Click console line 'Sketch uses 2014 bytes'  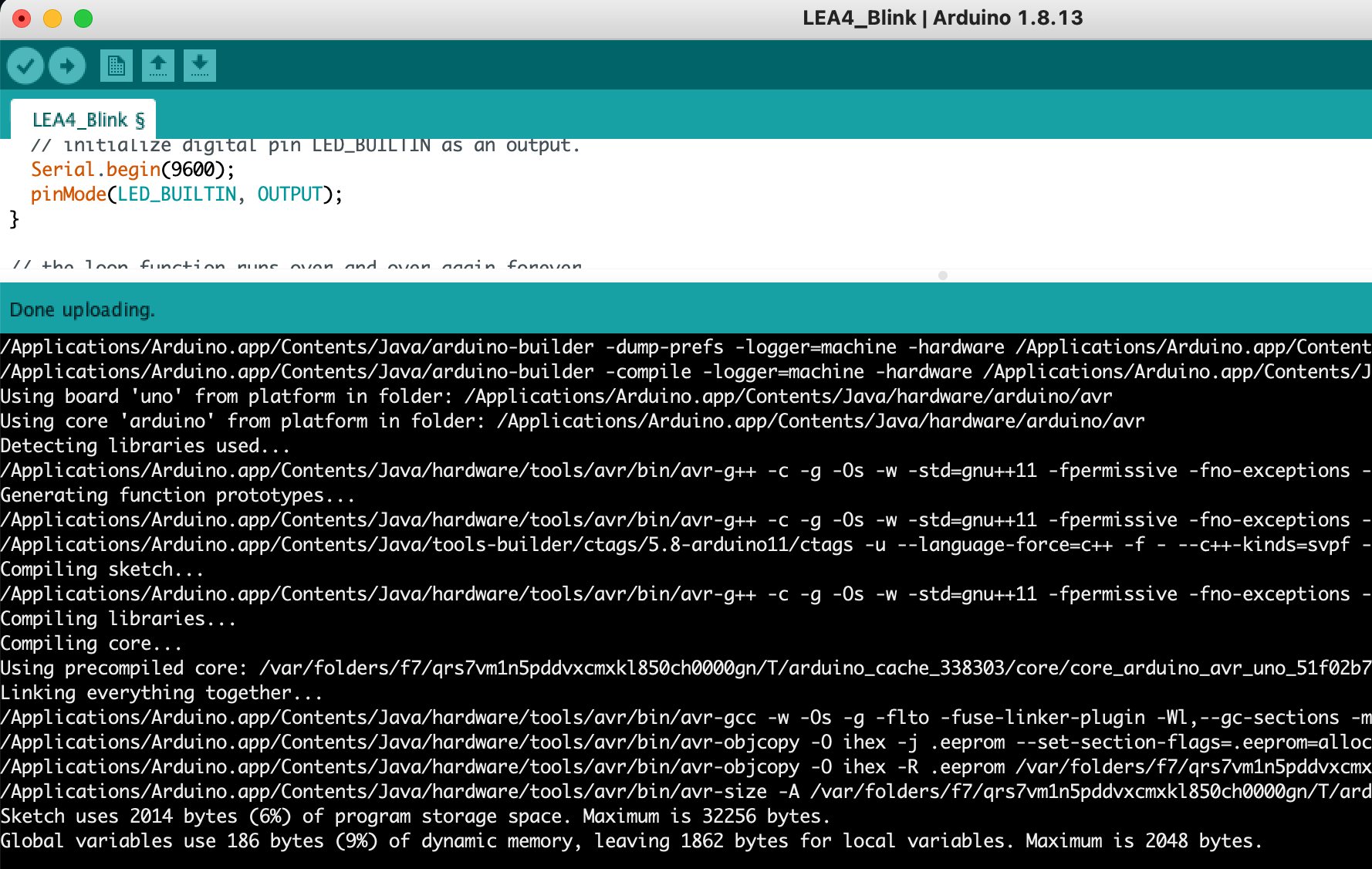pyautogui.click(x=415, y=816)
